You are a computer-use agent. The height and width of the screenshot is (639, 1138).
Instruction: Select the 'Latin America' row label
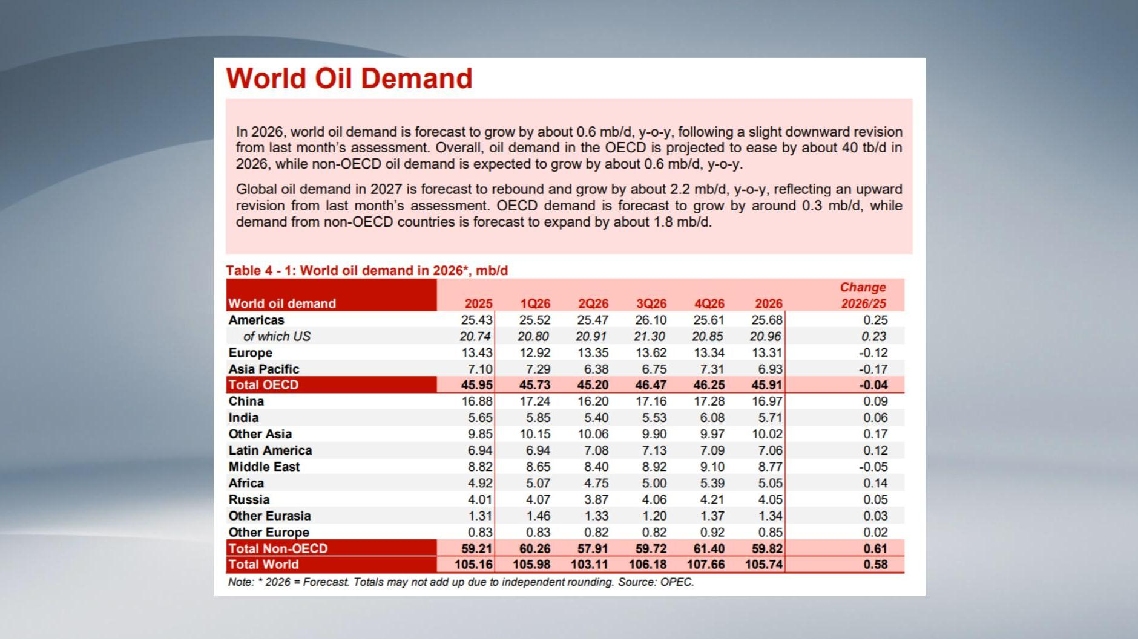pyautogui.click(x=270, y=450)
